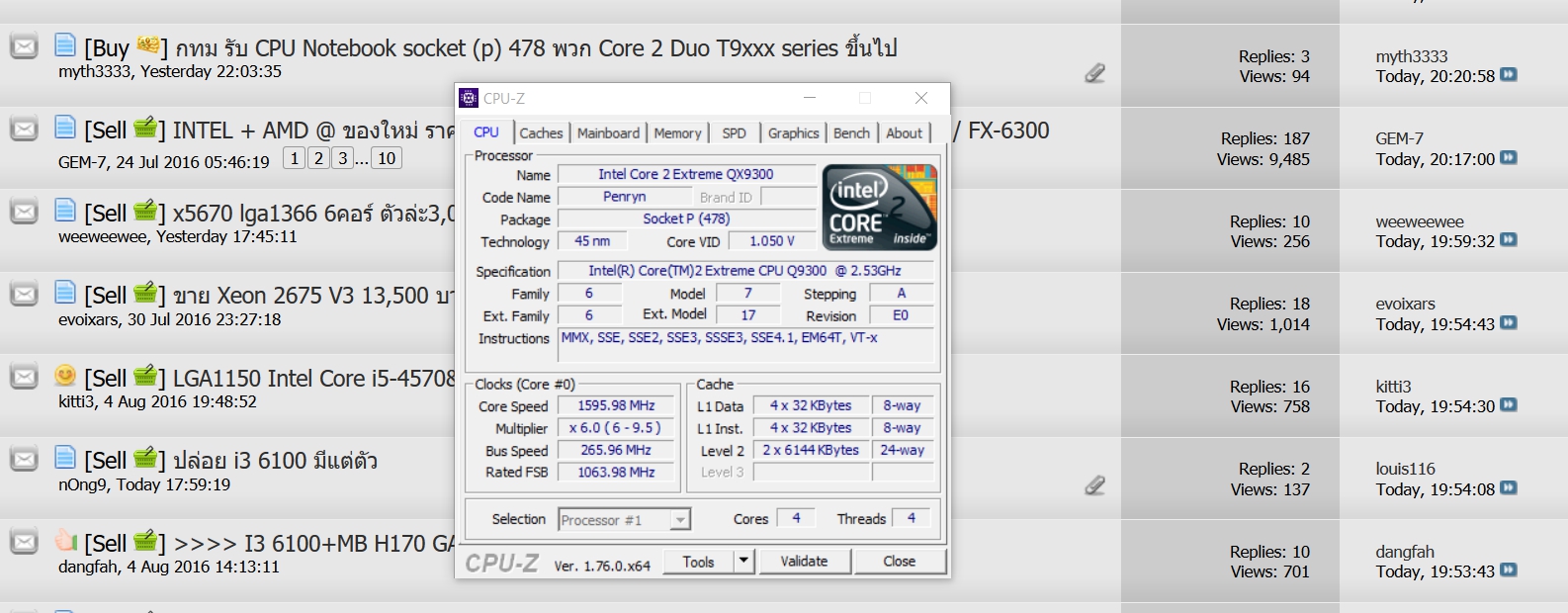
Task: Click the Name field Intel Core 2 Extreme QX9300
Action: click(686, 174)
